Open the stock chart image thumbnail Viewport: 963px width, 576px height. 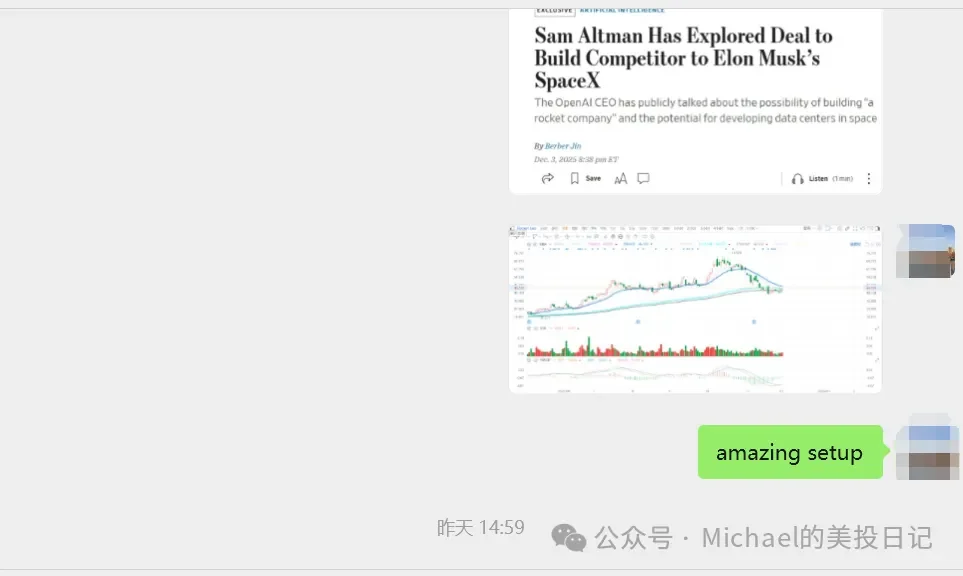[695, 308]
